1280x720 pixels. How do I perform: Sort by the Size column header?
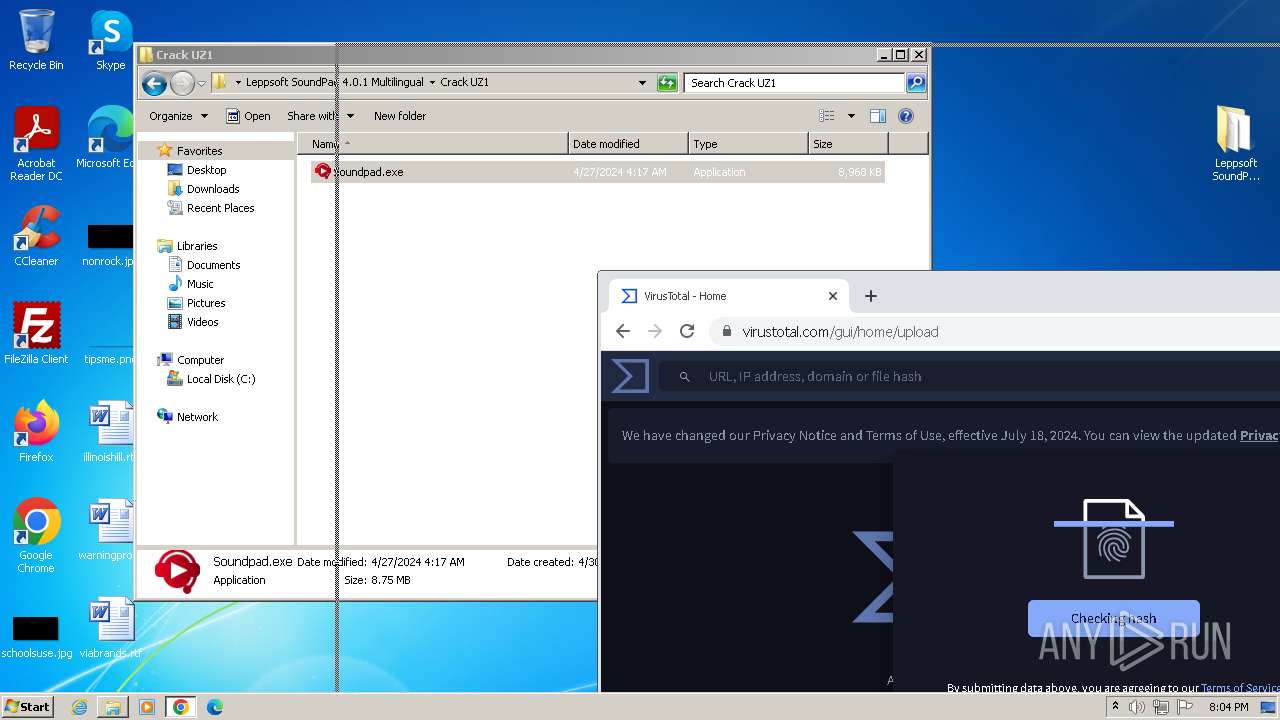pos(848,144)
